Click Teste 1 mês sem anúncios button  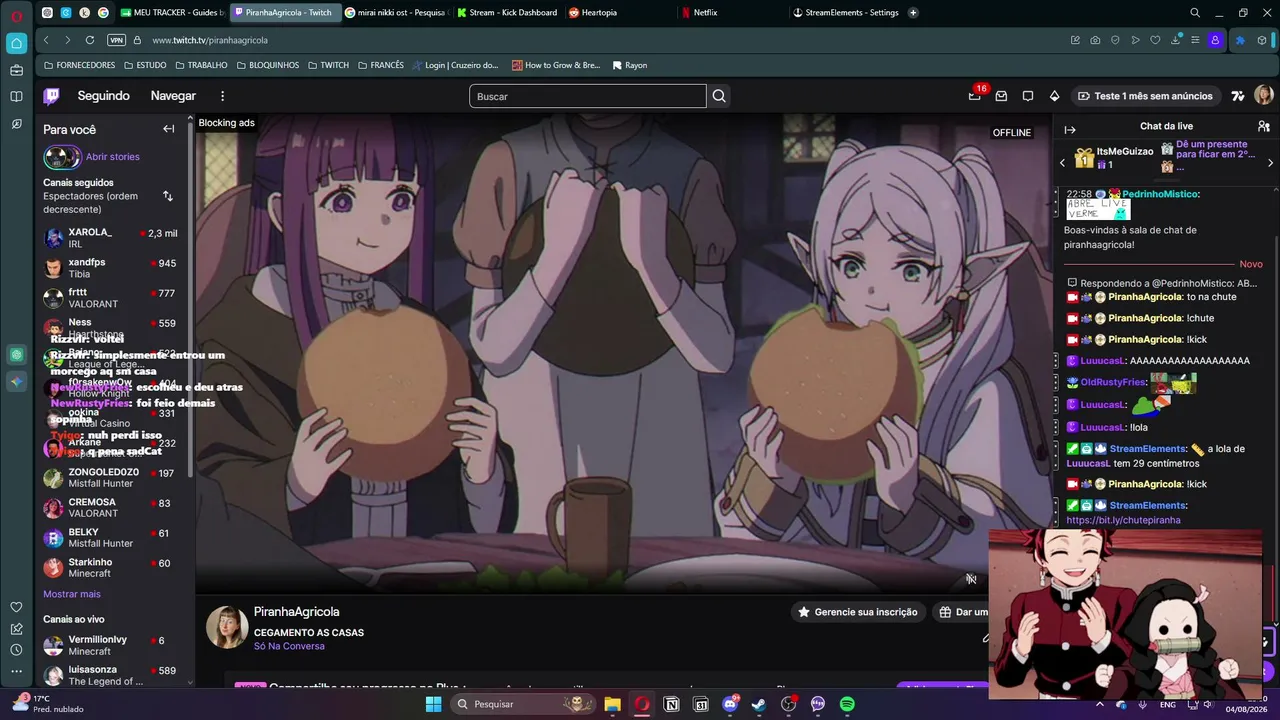tap(1145, 96)
